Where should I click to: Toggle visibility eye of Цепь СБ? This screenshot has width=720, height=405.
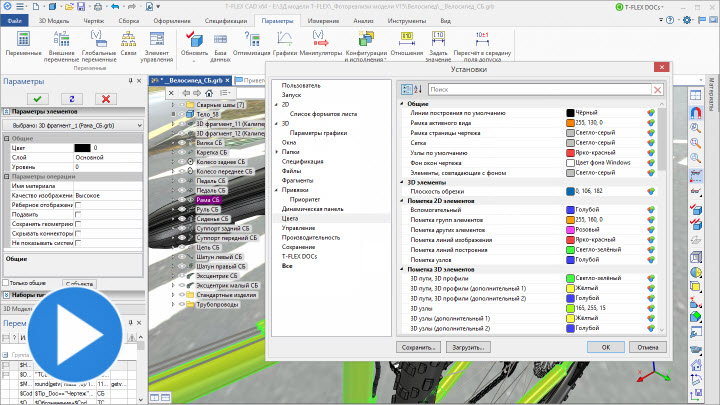click(182, 248)
